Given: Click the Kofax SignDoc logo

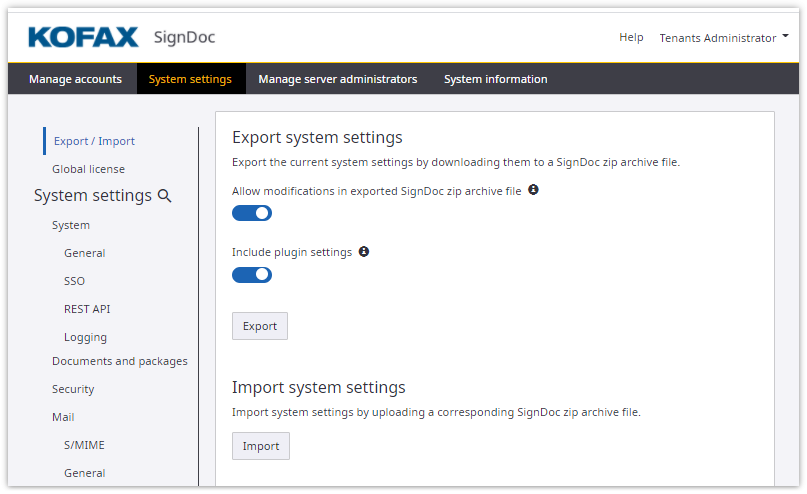Looking at the screenshot, I should click(x=122, y=38).
